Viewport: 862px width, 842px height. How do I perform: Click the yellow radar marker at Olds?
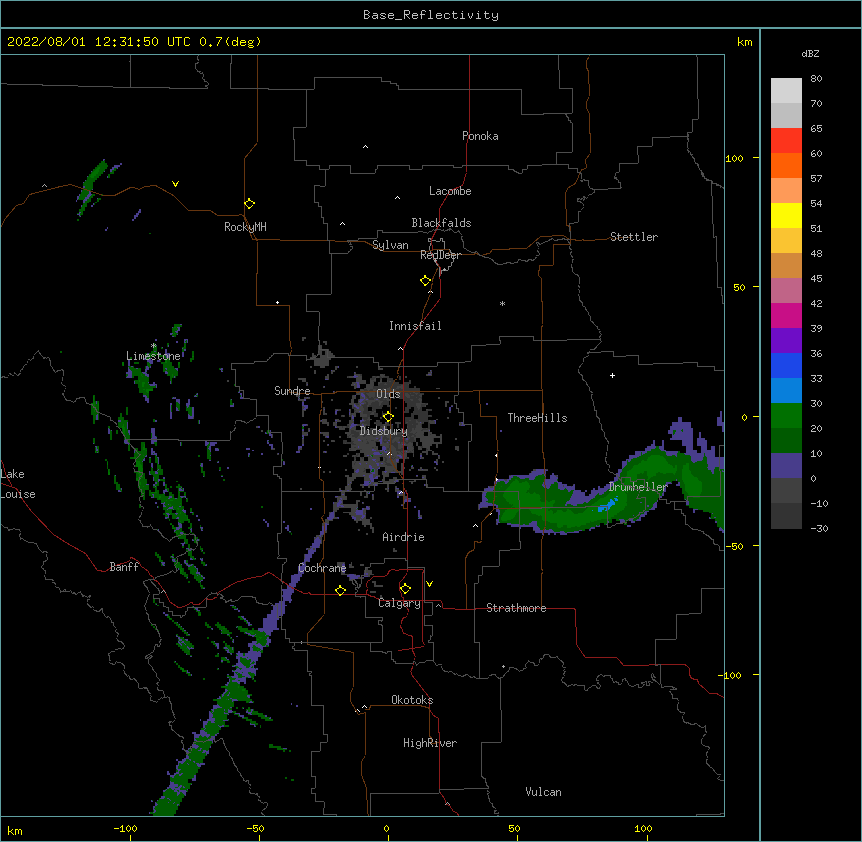coord(388,417)
